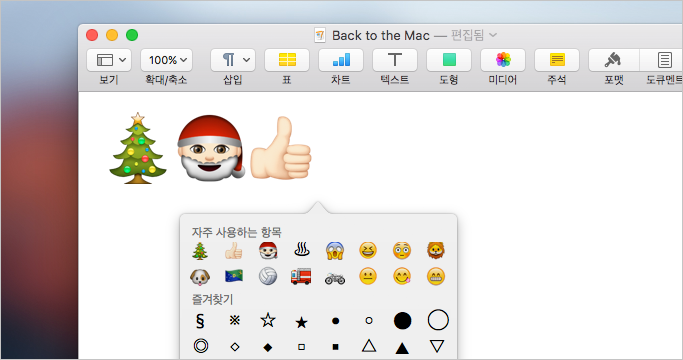
Task: Insert the small filled bullet symbol
Action: [335, 321]
